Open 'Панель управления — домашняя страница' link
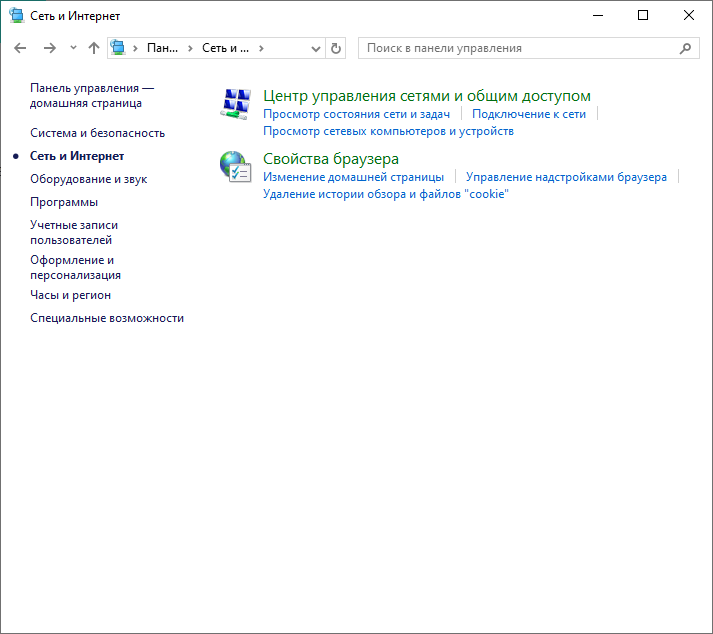Viewport: 713px width, 634px height. pyautogui.click(x=92, y=96)
